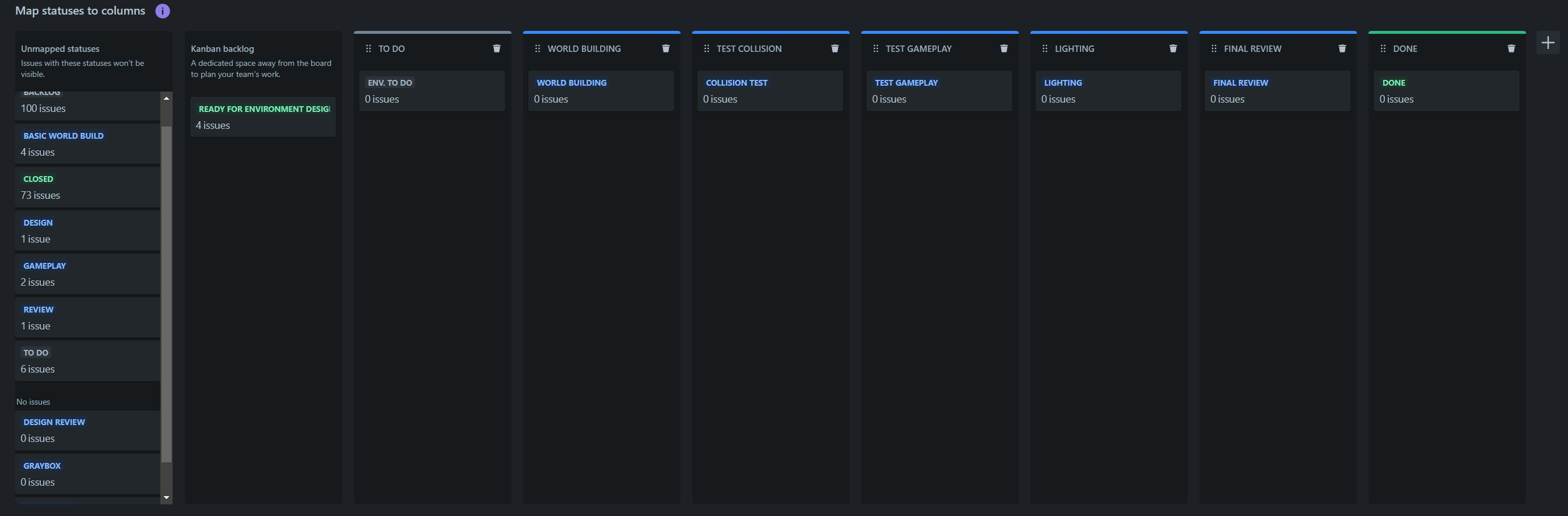Click the REVIEW status card

point(87,318)
